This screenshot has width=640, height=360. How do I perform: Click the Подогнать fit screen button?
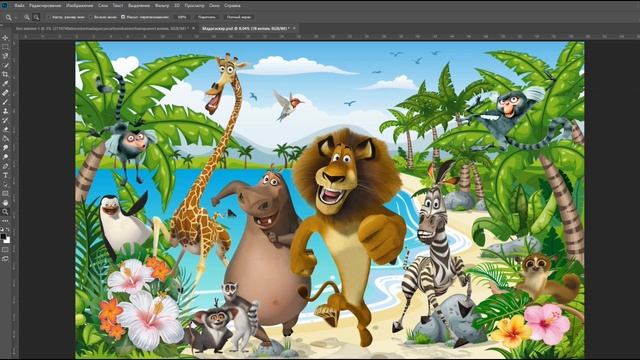(207, 17)
